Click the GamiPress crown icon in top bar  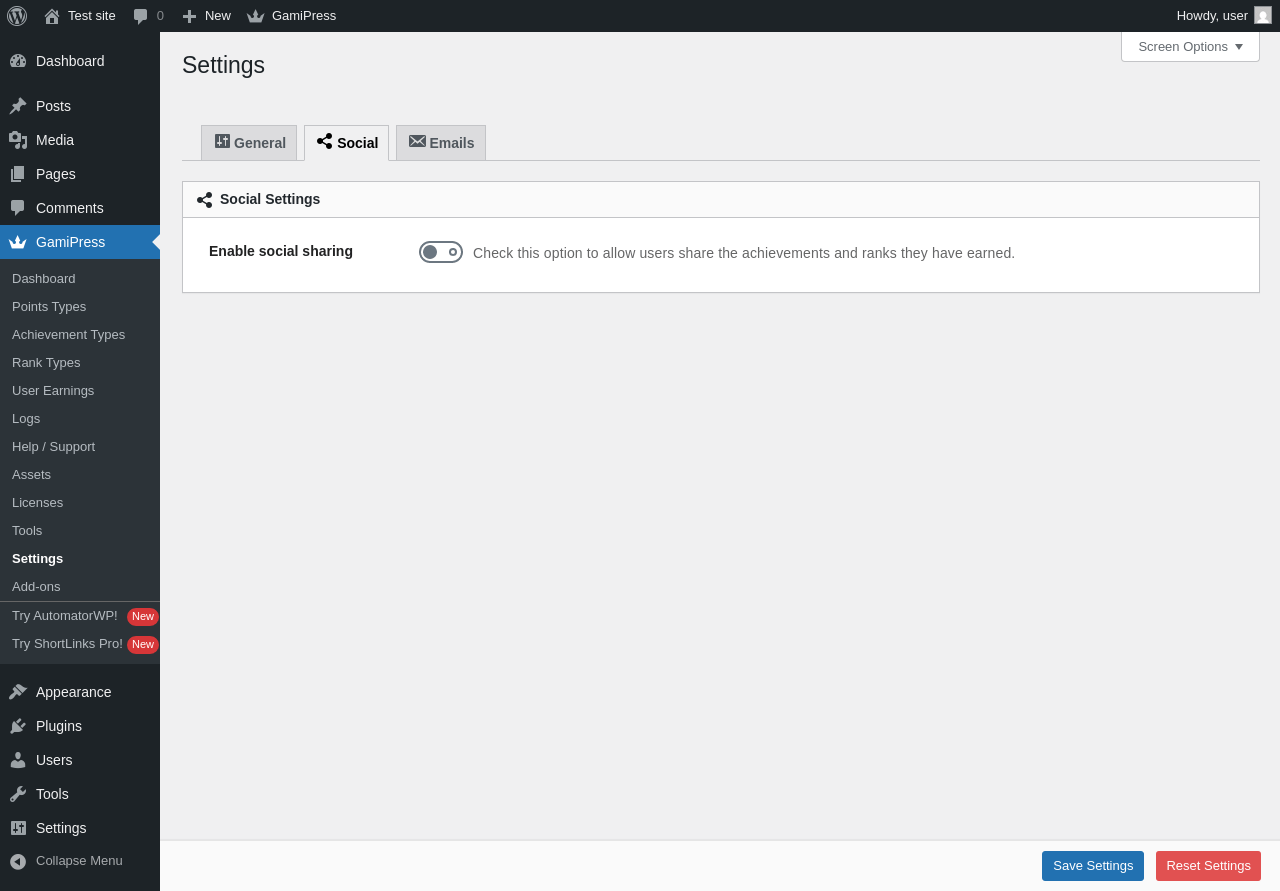(x=256, y=16)
